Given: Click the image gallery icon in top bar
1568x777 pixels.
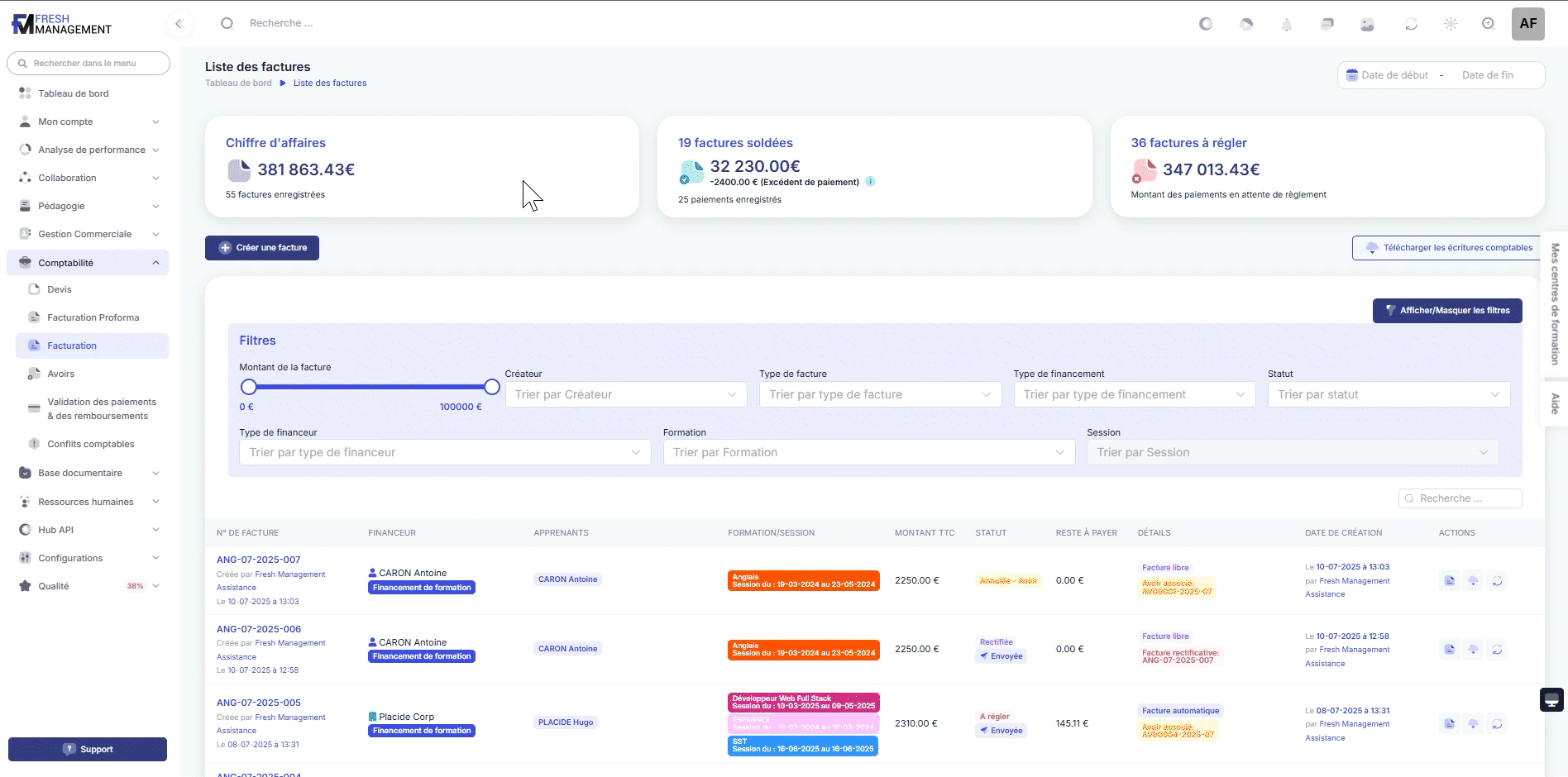Looking at the screenshot, I should (x=1367, y=24).
